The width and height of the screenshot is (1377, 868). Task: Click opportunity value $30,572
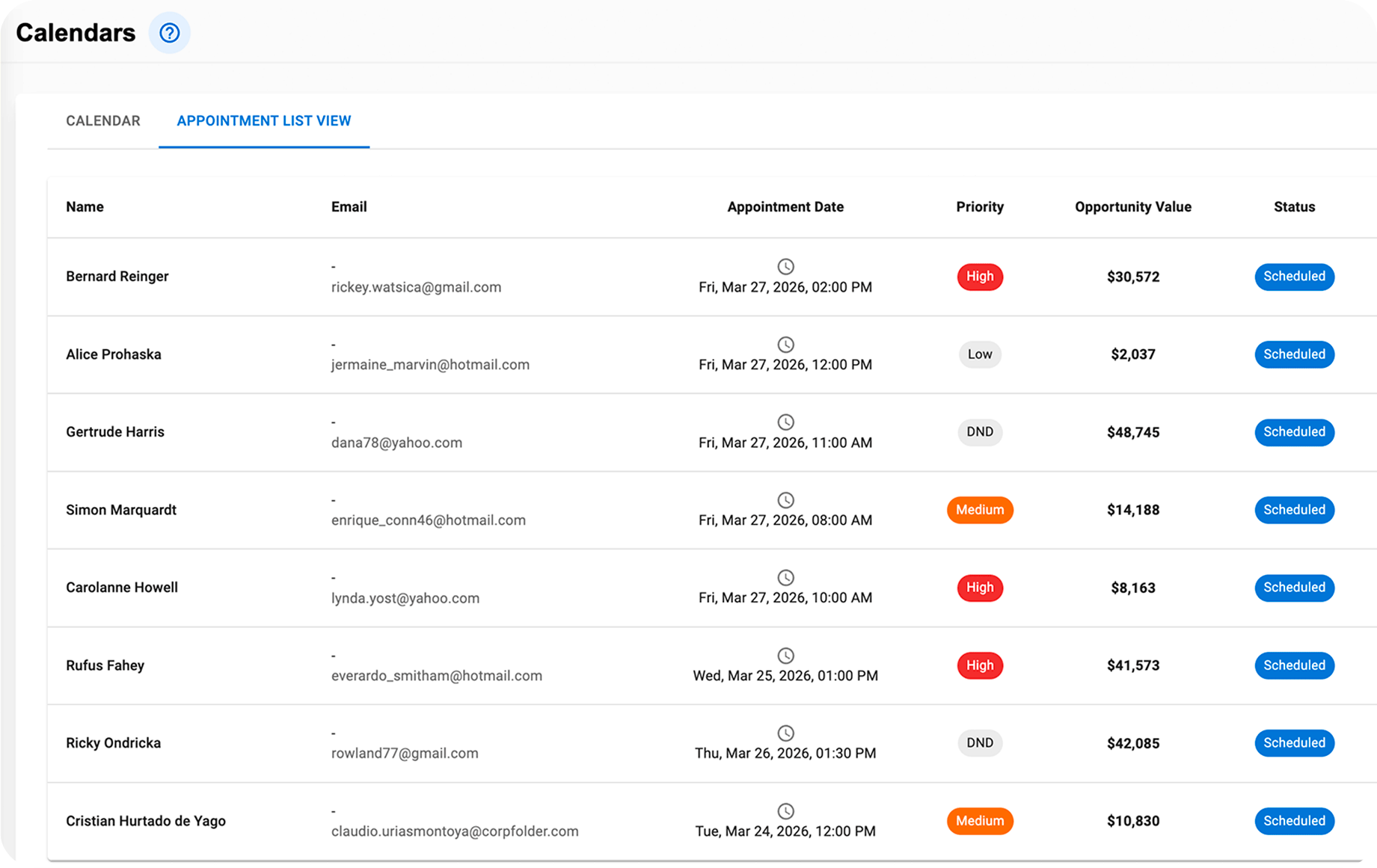pos(1133,277)
